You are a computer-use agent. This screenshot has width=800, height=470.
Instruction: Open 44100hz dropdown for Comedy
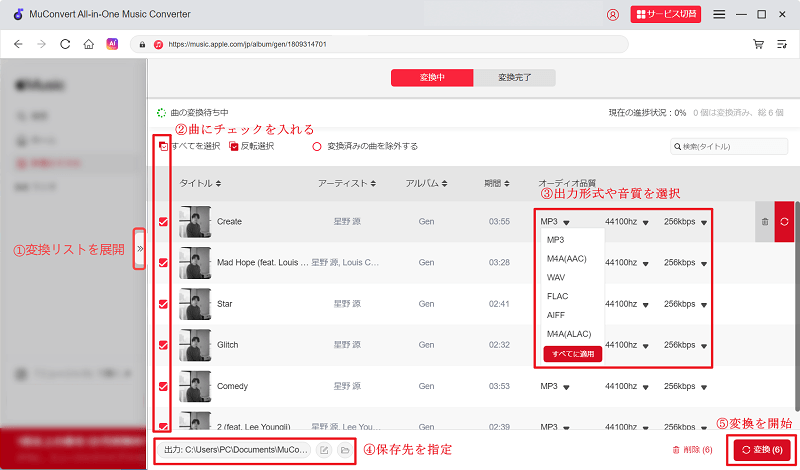(x=627, y=386)
